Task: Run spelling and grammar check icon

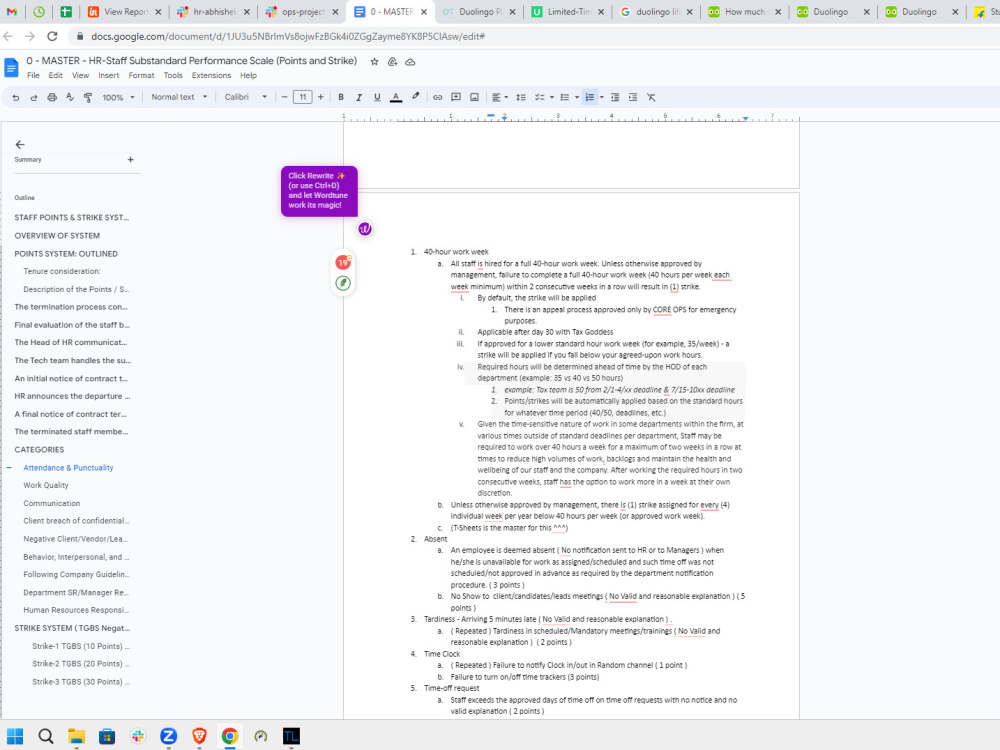Action: [70, 98]
